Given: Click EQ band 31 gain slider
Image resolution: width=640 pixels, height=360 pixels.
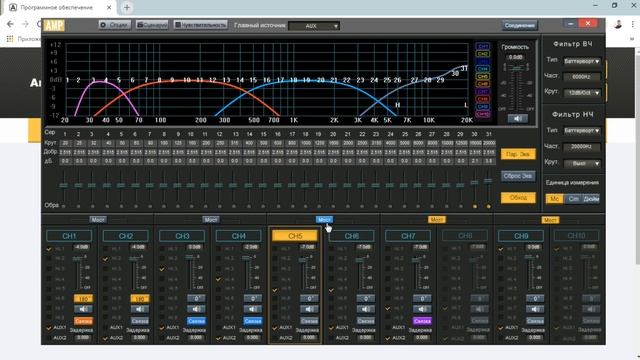Looking at the screenshot, I should (489, 180).
